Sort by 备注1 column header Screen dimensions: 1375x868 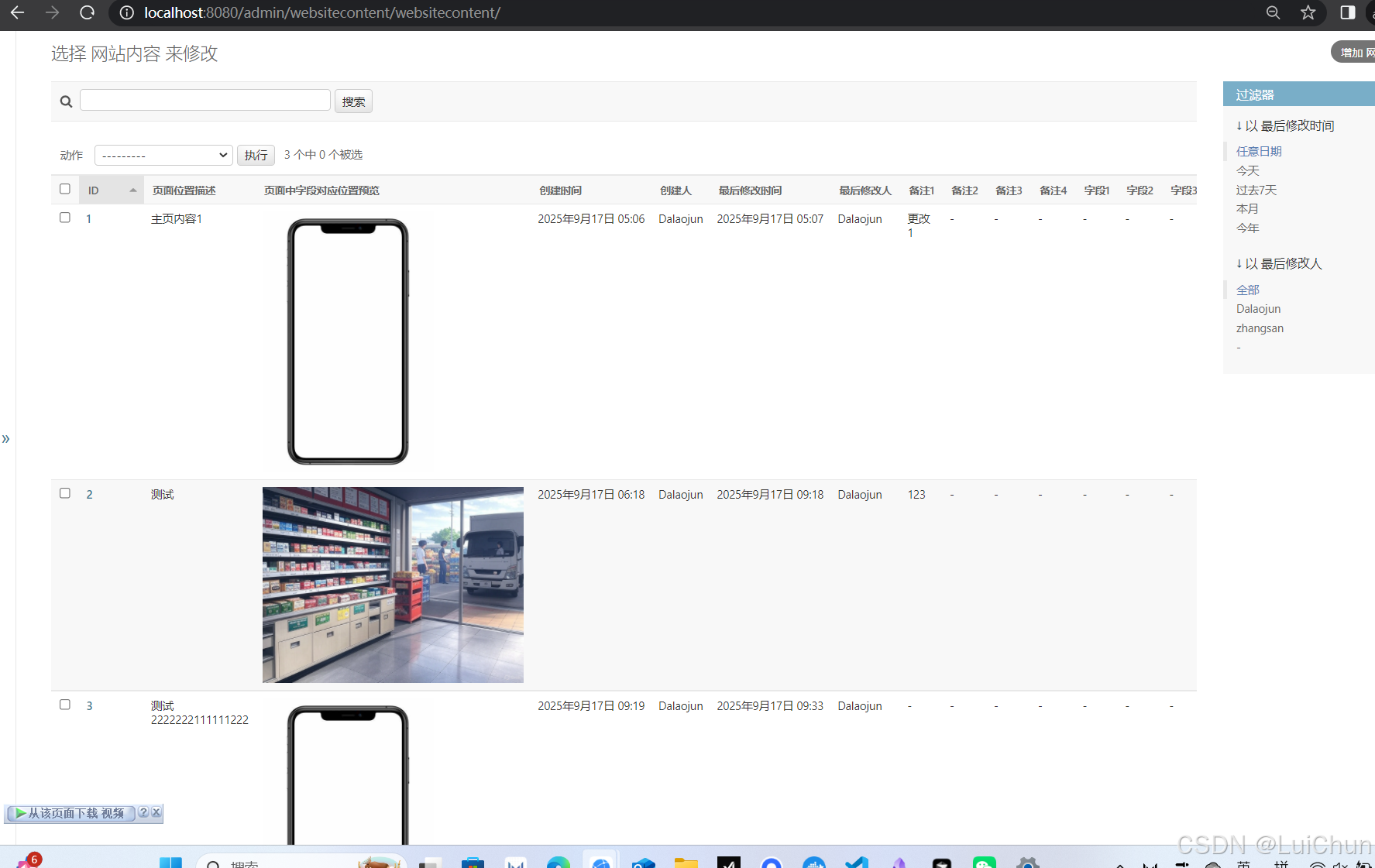pos(921,190)
